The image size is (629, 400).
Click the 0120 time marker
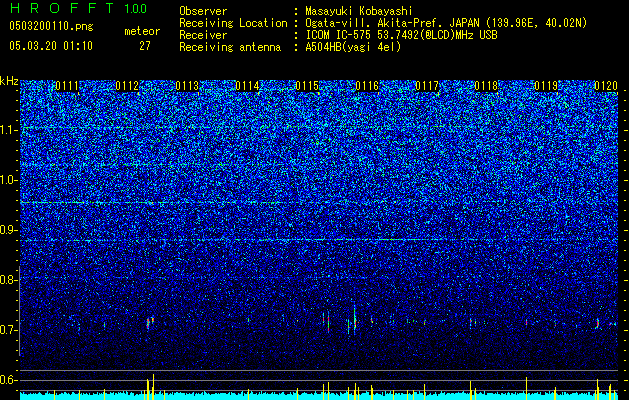[606, 86]
